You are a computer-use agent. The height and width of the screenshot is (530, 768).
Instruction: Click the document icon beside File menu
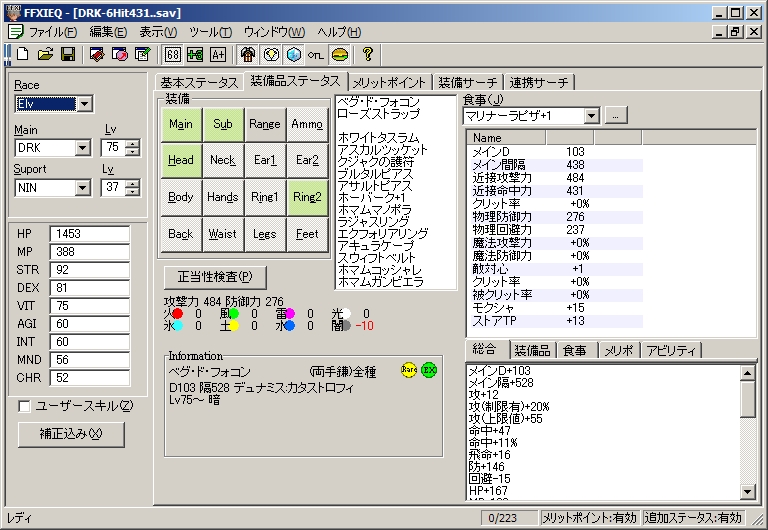(16, 32)
